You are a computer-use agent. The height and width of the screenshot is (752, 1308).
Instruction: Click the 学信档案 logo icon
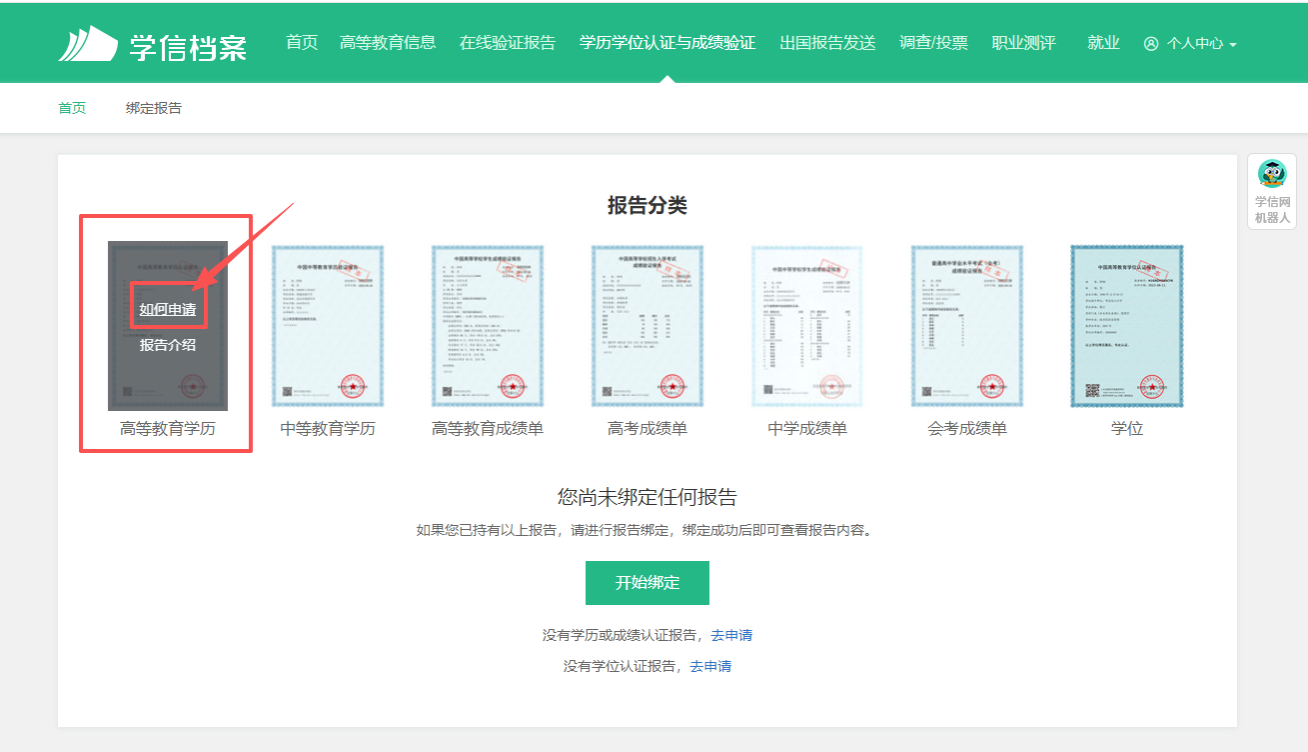[88, 44]
